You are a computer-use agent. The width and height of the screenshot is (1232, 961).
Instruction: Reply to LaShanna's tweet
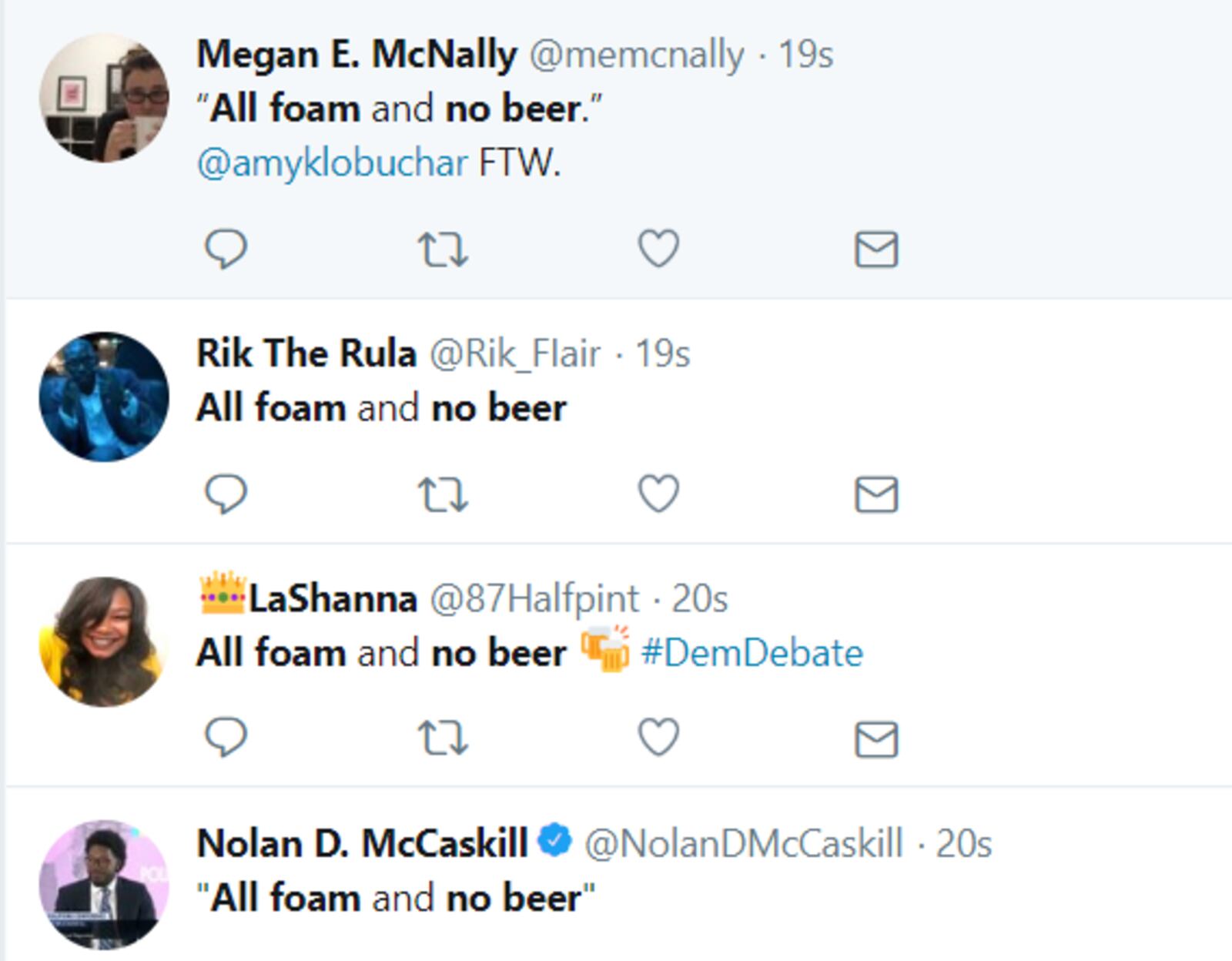click(226, 737)
